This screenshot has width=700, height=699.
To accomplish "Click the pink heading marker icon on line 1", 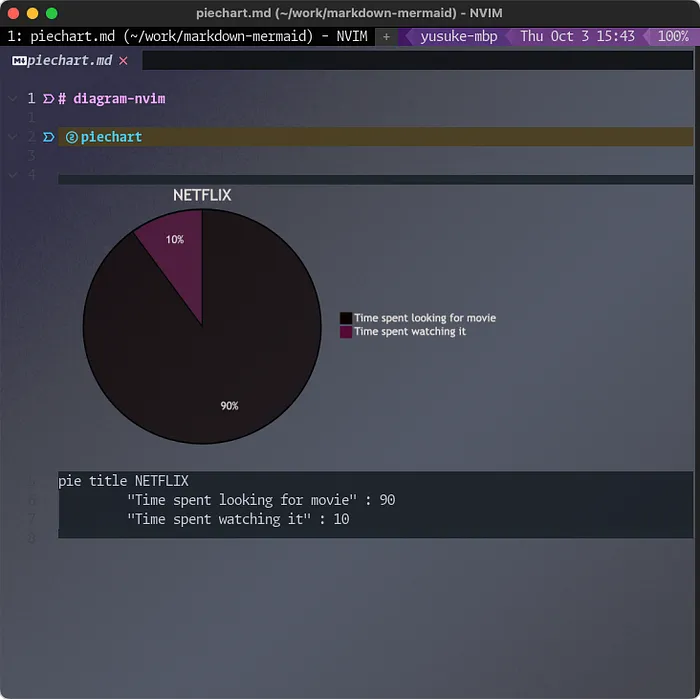I will coord(48,99).
